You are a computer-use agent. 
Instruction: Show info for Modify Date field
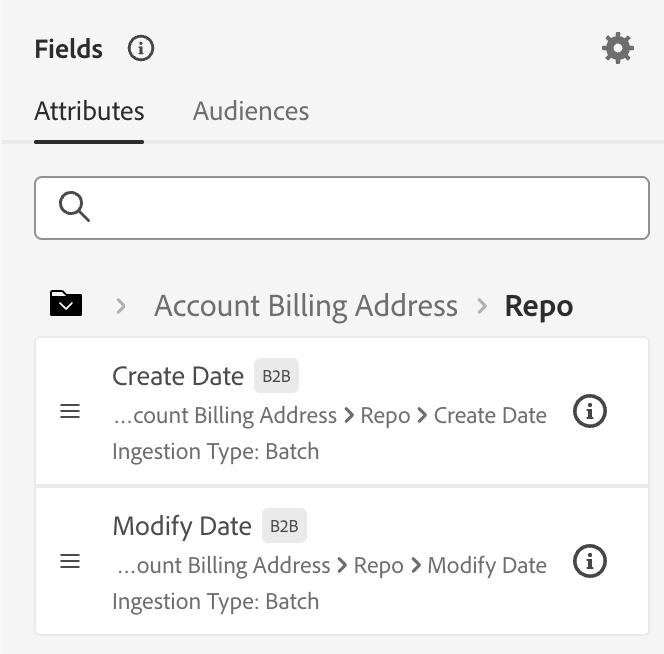tap(589, 562)
